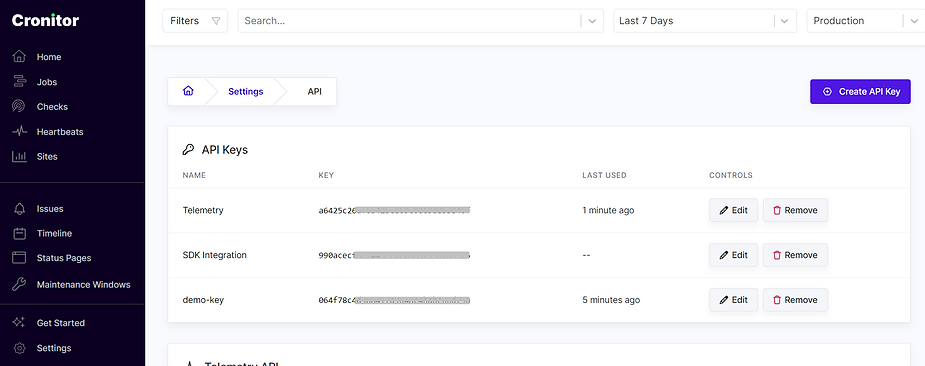This screenshot has height=366, width=925.
Task: Go to Settings breadcrumb link
Action: [245, 92]
